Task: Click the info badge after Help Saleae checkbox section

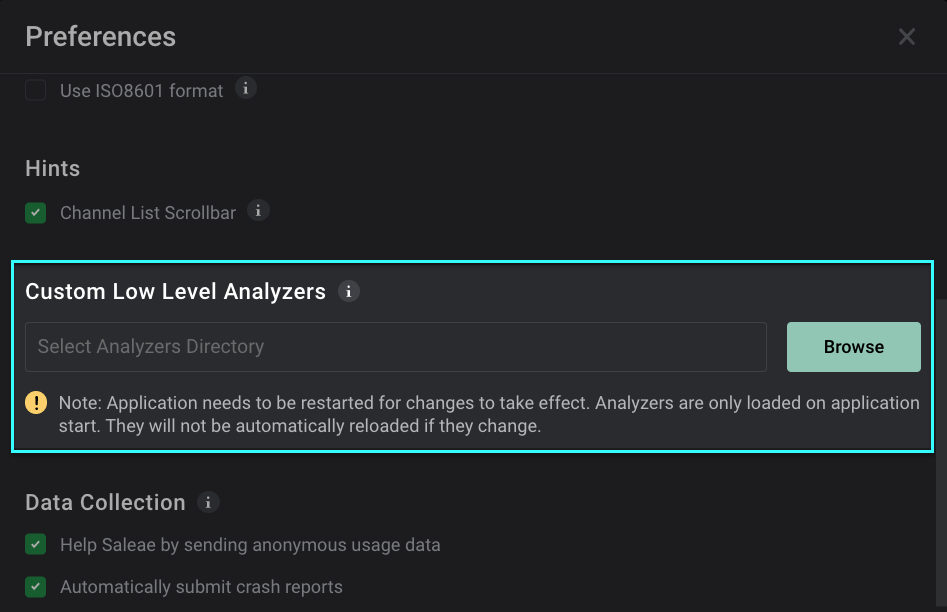Action: (207, 503)
